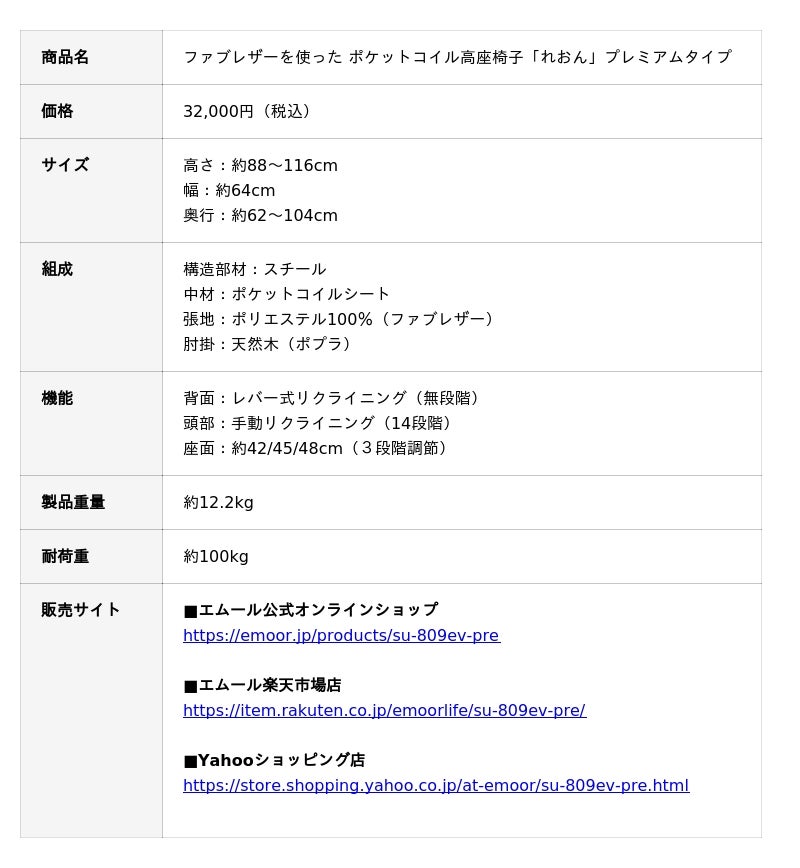The width and height of the screenshot is (800, 868).
Task: Open the Rakuten emoorlife product link
Action: pyautogui.click(x=384, y=711)
